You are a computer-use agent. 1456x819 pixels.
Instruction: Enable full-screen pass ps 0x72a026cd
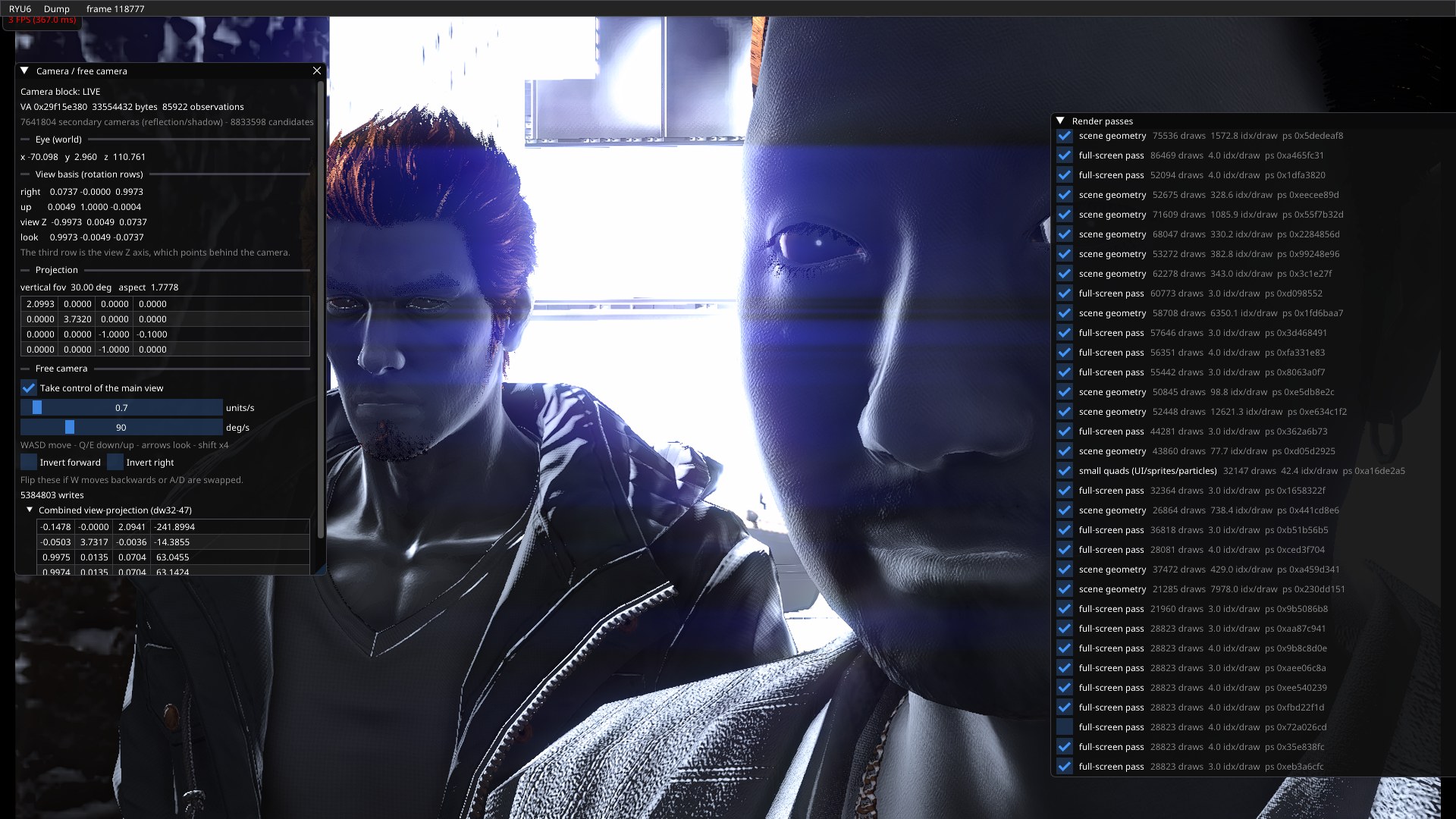[1065, 726]
